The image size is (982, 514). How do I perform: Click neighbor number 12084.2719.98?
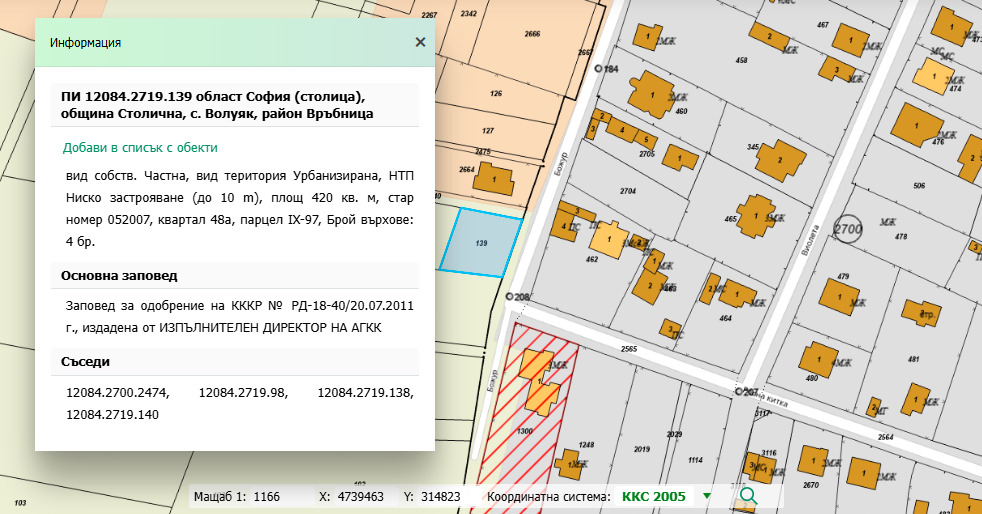coord(243,393)
